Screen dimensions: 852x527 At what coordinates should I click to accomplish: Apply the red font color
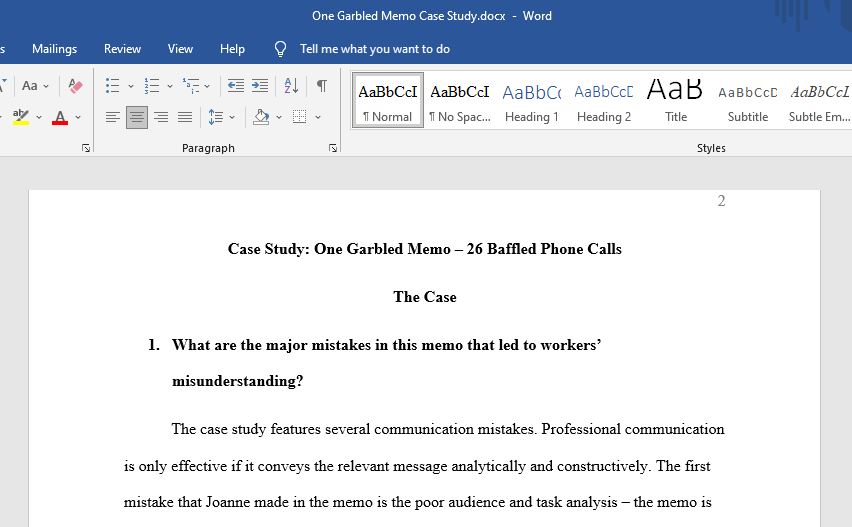60,117
